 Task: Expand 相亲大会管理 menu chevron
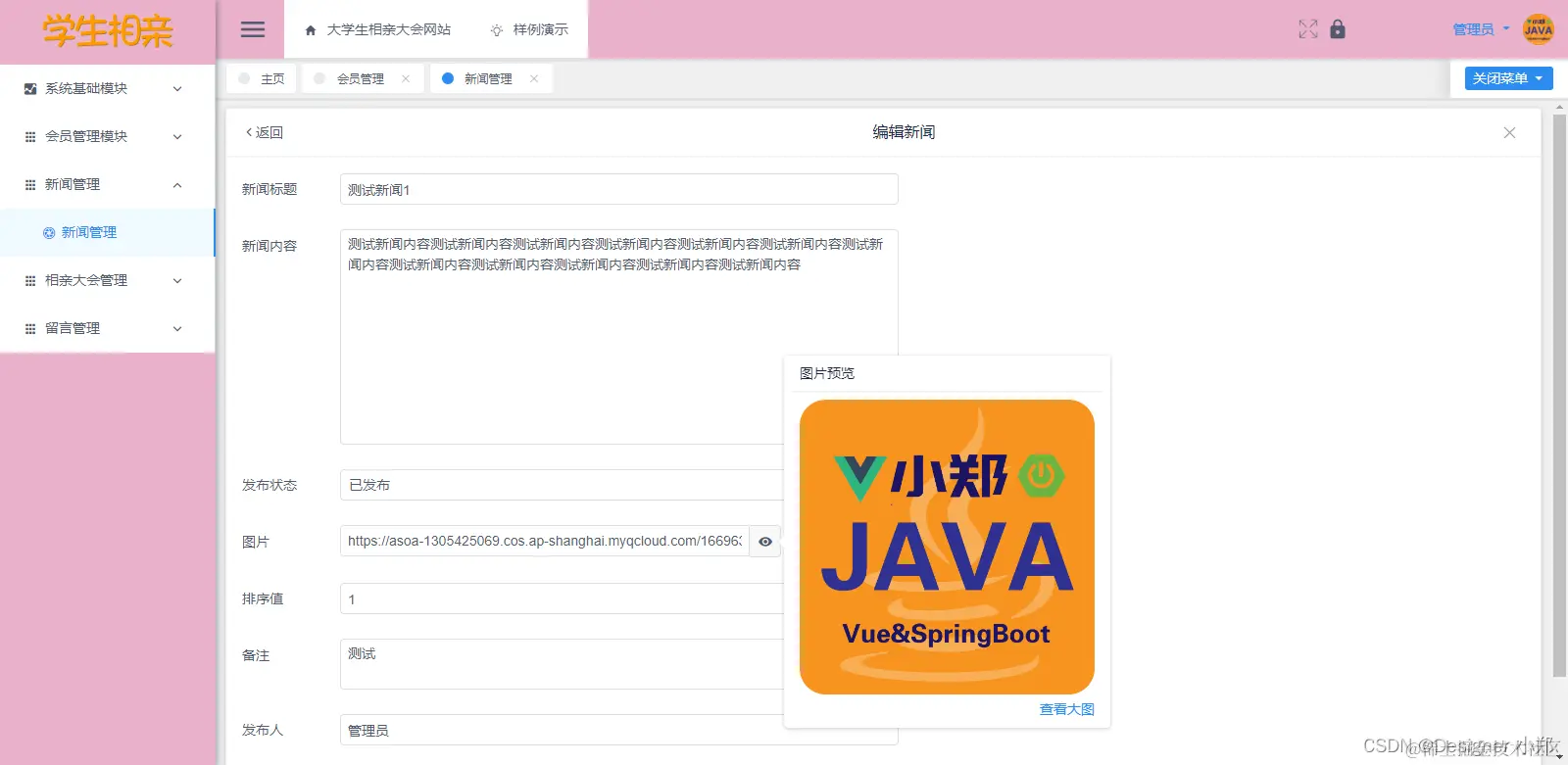click(177, 280)
